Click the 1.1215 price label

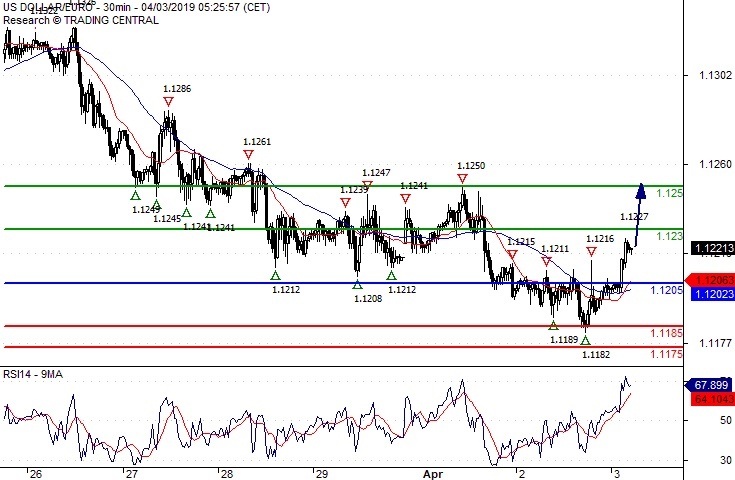521,242
